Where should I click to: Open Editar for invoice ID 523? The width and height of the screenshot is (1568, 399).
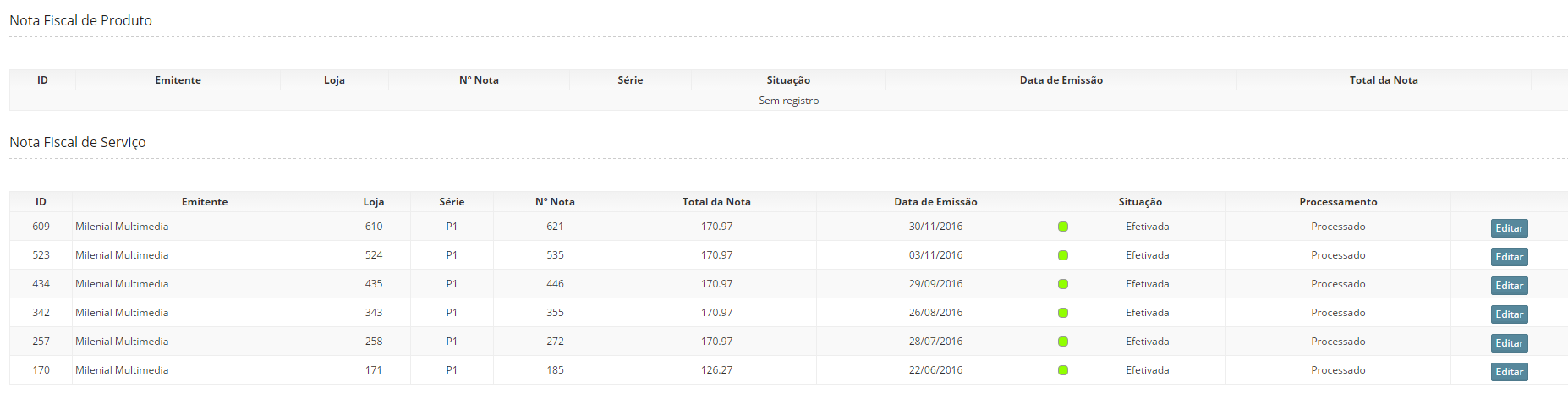(x=1509, y=257)
